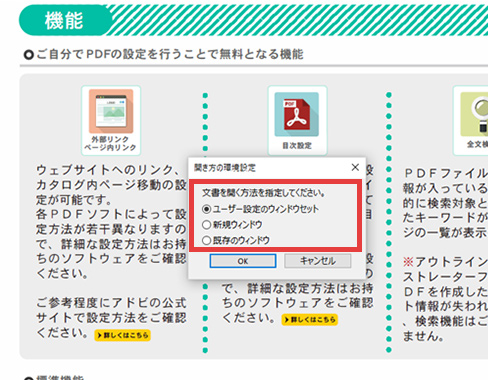Click text ご参考程度にアドビの公式

coord(111,303)
